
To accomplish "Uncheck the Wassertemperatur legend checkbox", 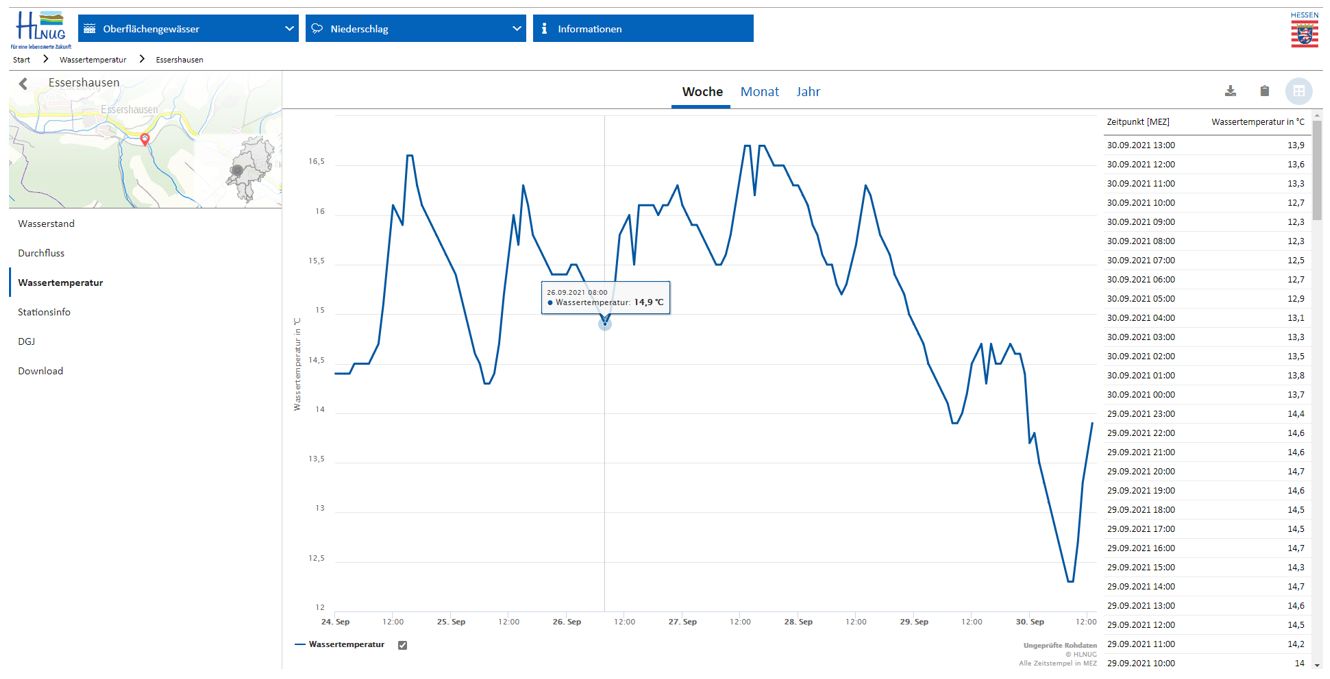I will point(402,645).
